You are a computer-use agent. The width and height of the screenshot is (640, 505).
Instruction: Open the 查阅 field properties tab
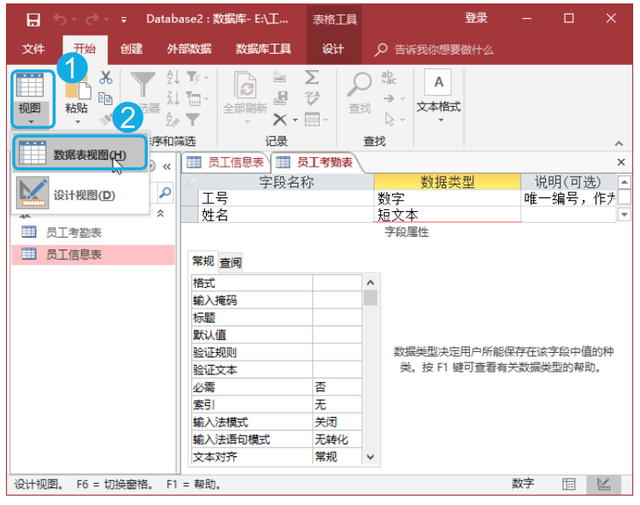[x=231, y=263]
